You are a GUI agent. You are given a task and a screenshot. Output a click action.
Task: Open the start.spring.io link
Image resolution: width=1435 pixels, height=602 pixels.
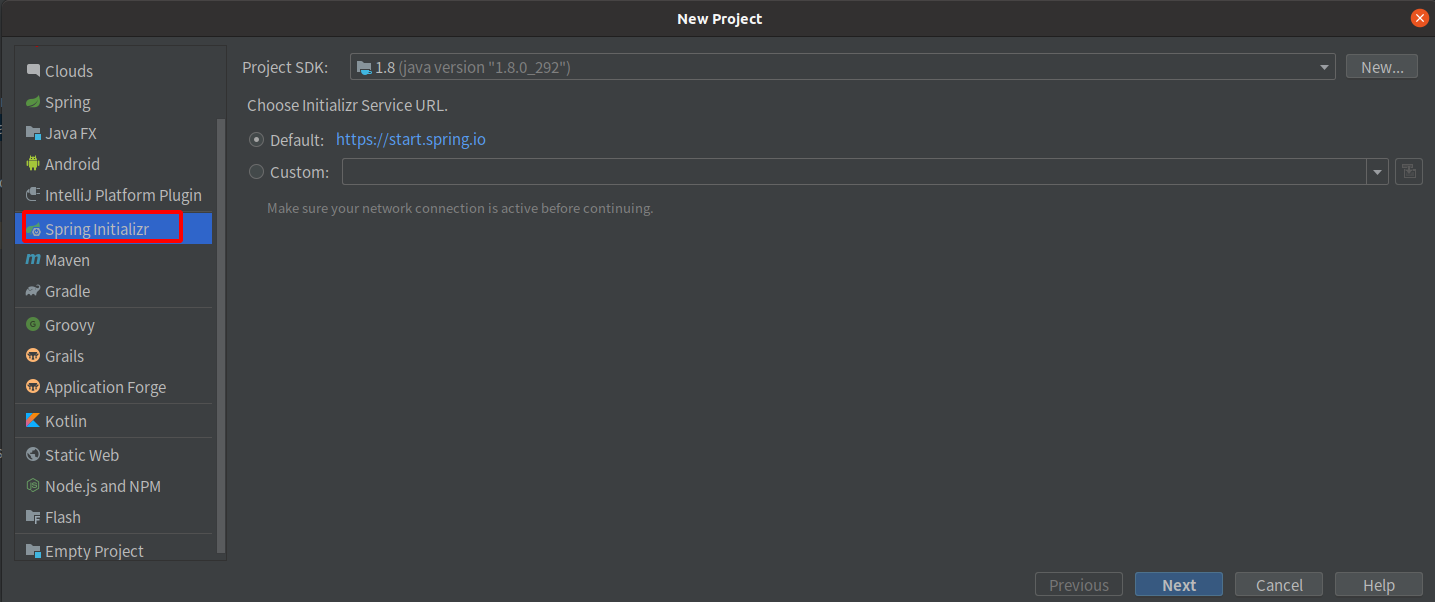(411, 140)
